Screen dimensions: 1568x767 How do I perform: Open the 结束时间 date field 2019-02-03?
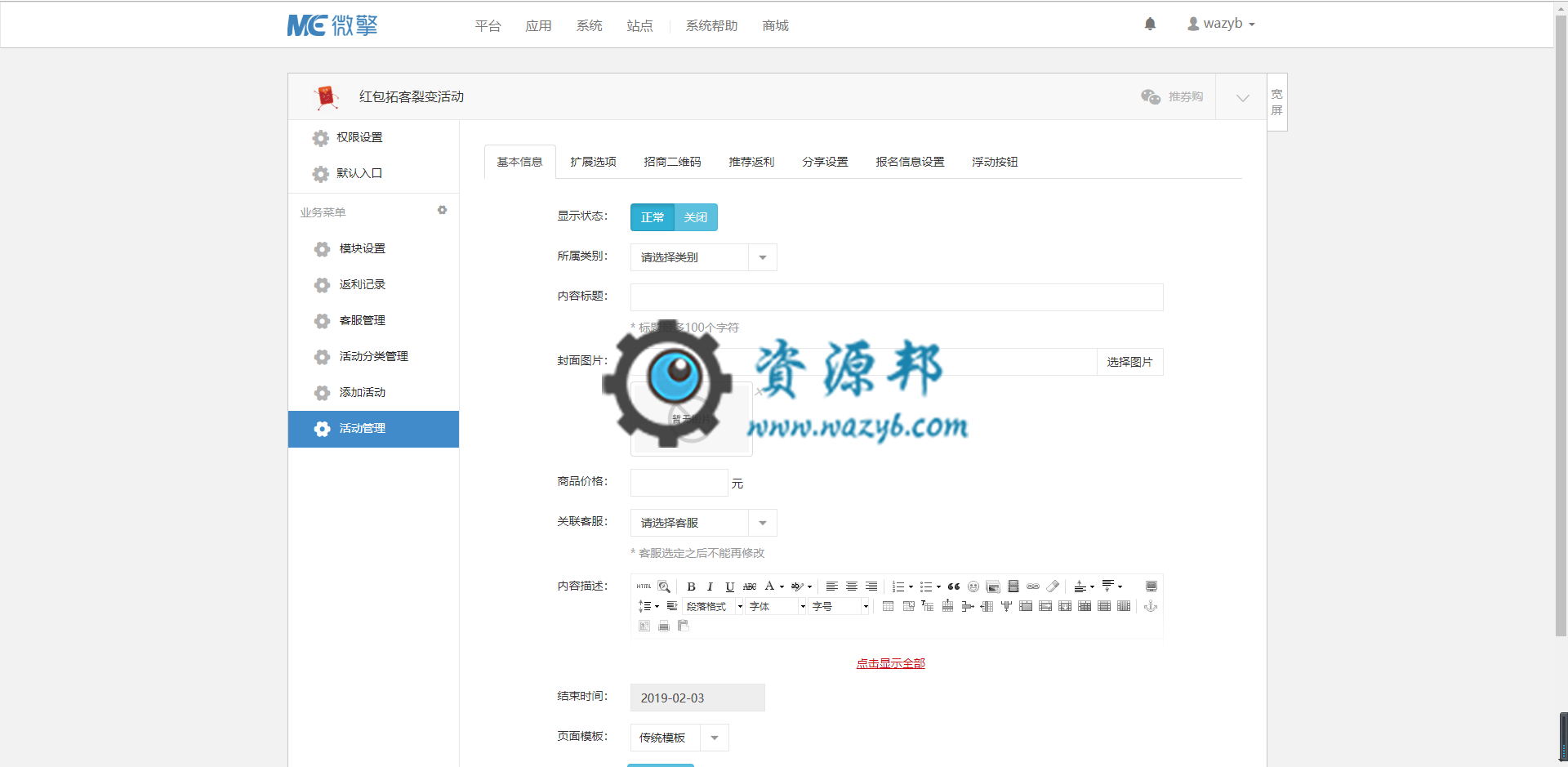click(697, 698)
